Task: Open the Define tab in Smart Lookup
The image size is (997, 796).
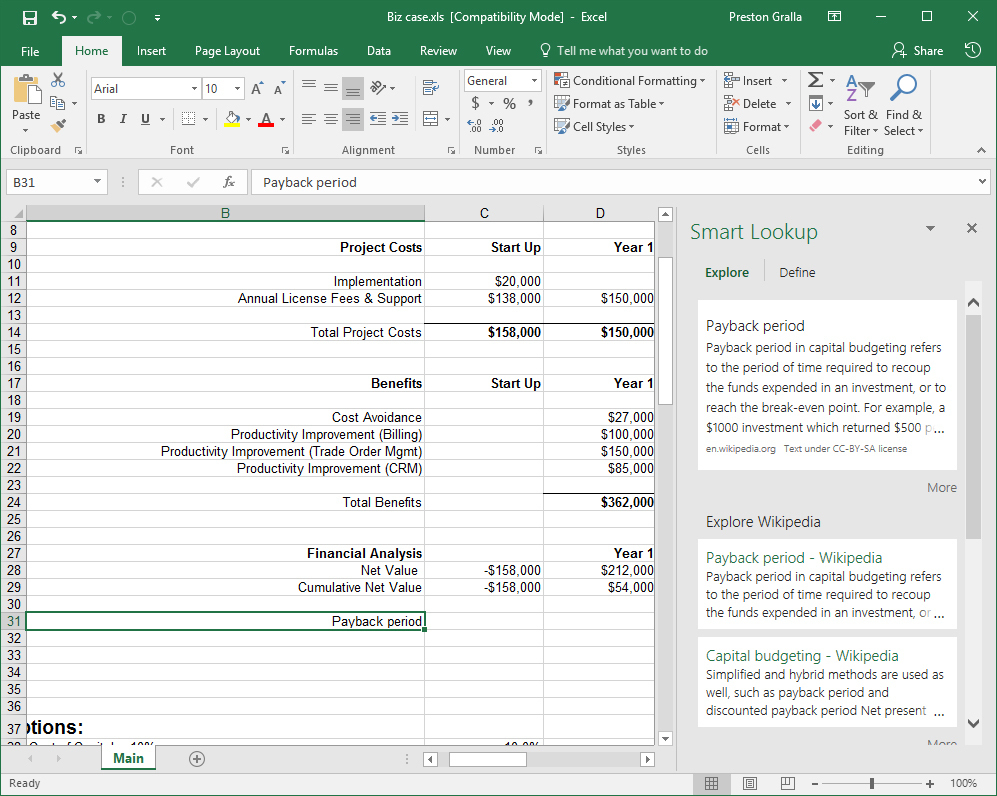Action: [x=797, y=272]
